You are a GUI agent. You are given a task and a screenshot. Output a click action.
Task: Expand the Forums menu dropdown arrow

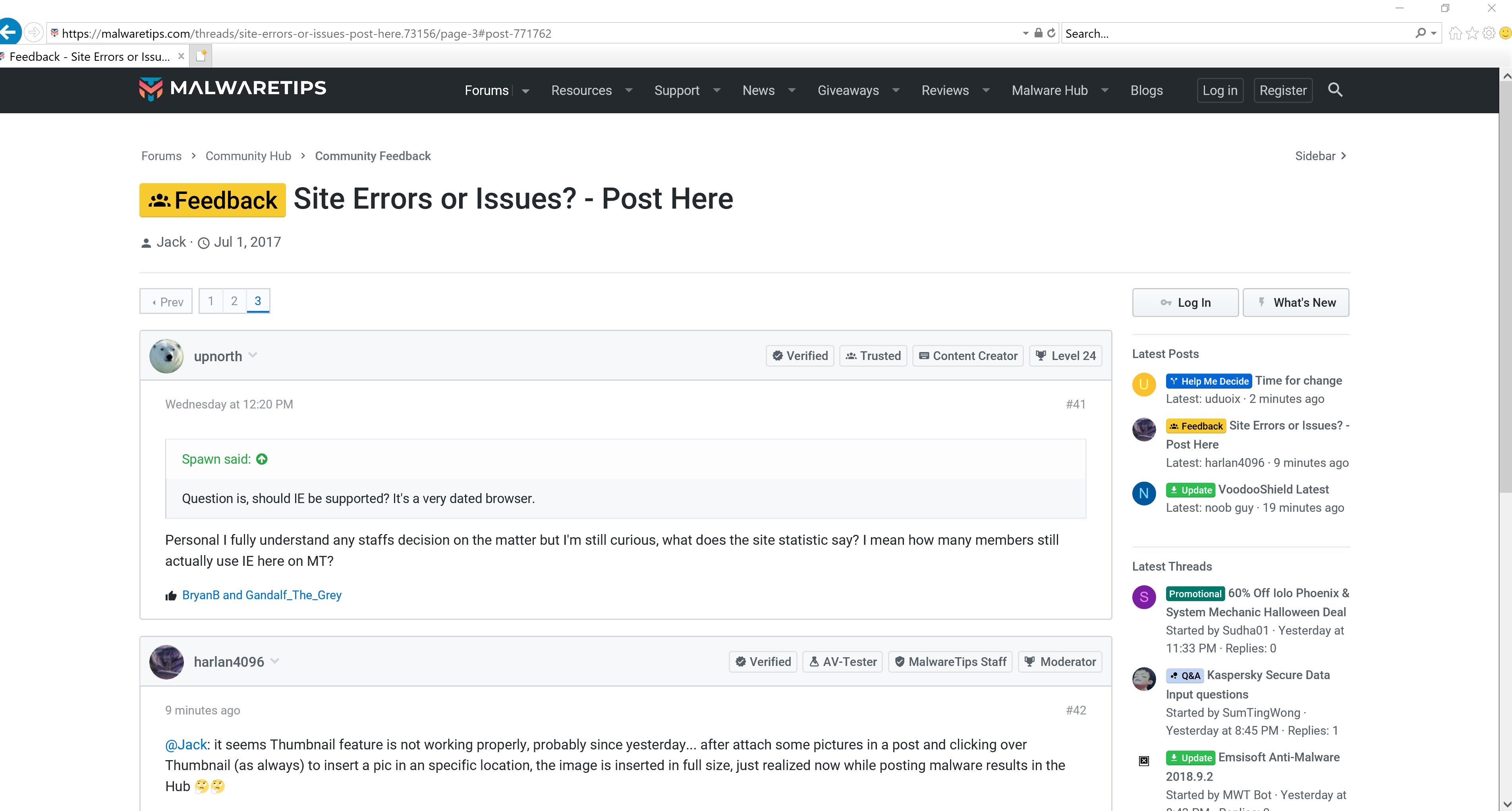click(526, 91)
